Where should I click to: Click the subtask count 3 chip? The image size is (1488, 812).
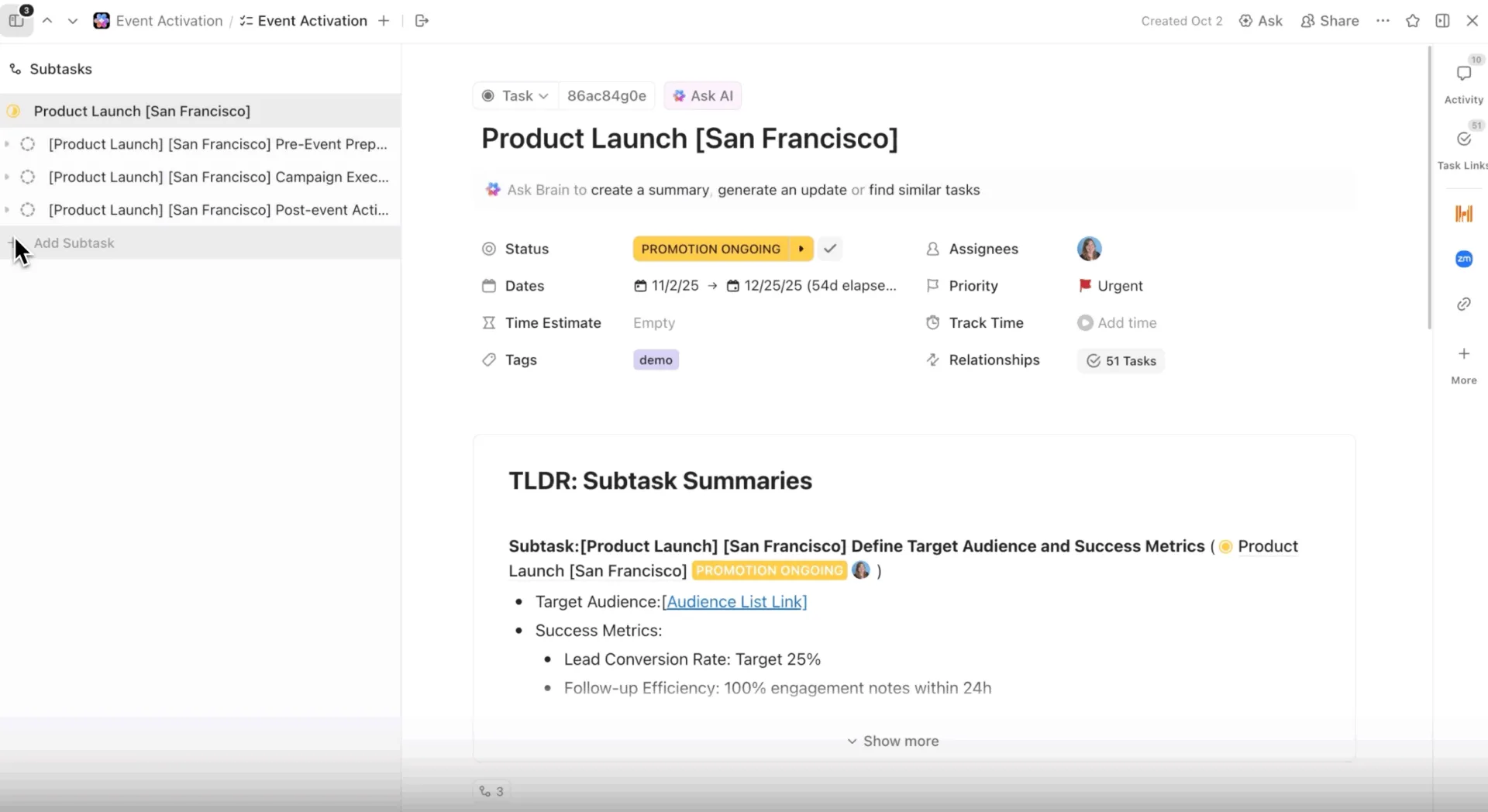(x=491, y=792)
